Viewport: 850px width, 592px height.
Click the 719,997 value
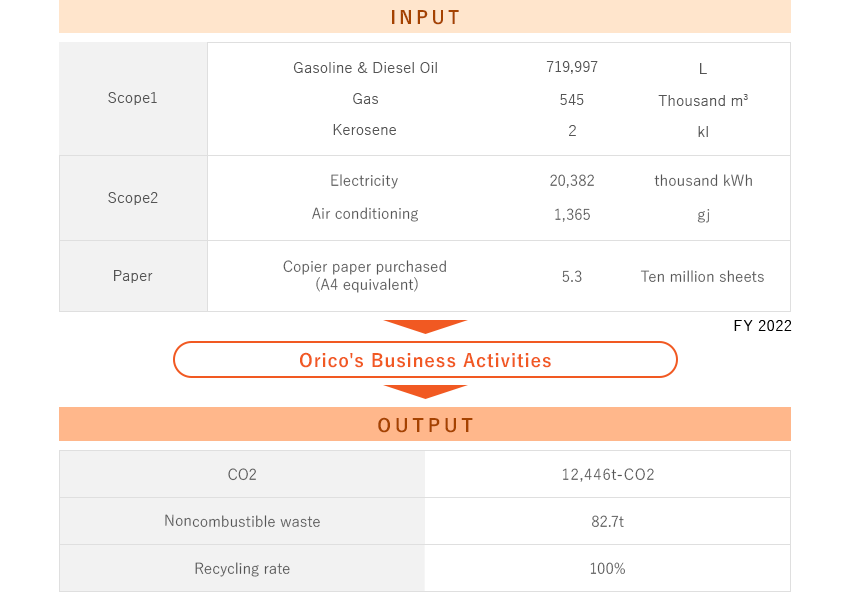[572, 67]
